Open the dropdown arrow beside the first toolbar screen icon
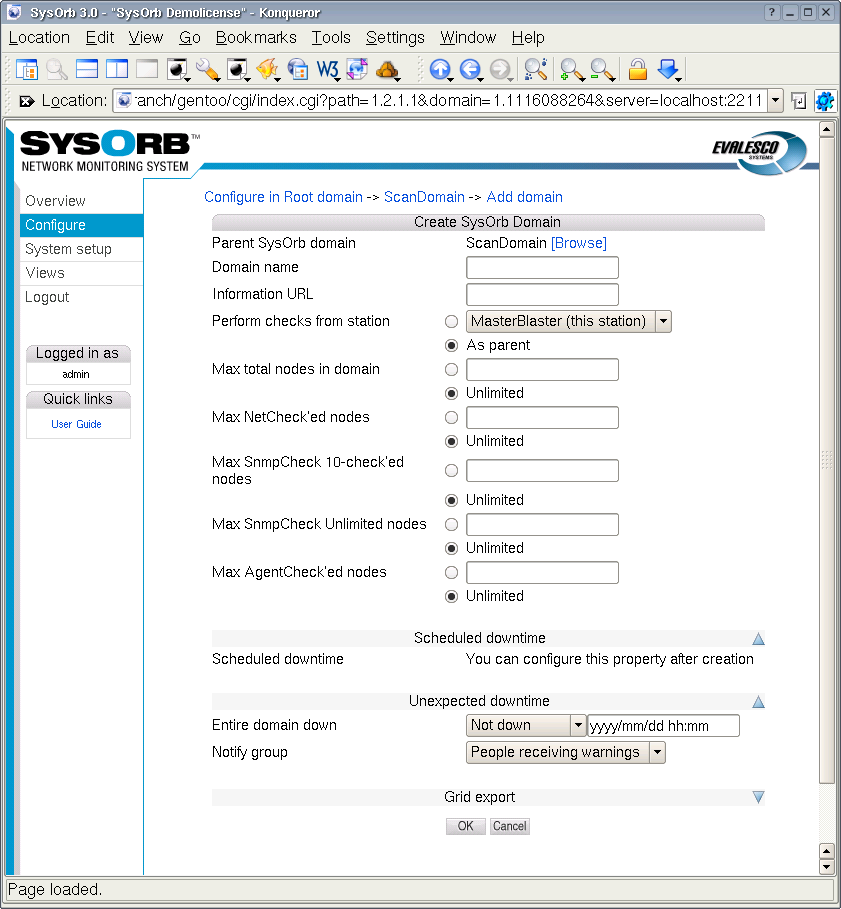 tap(188, 79)
